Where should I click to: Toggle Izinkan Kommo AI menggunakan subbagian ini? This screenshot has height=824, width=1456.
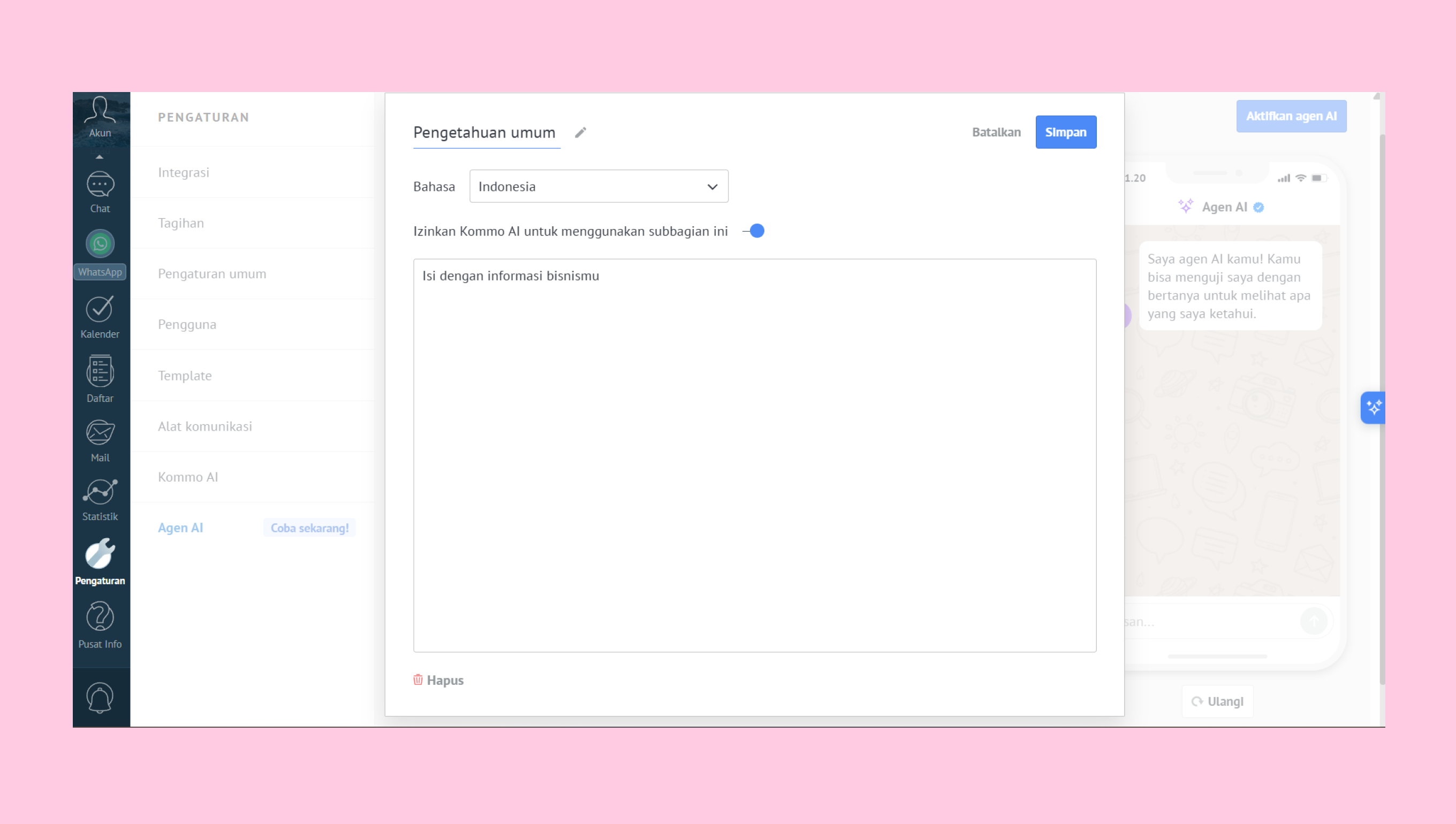754,231
